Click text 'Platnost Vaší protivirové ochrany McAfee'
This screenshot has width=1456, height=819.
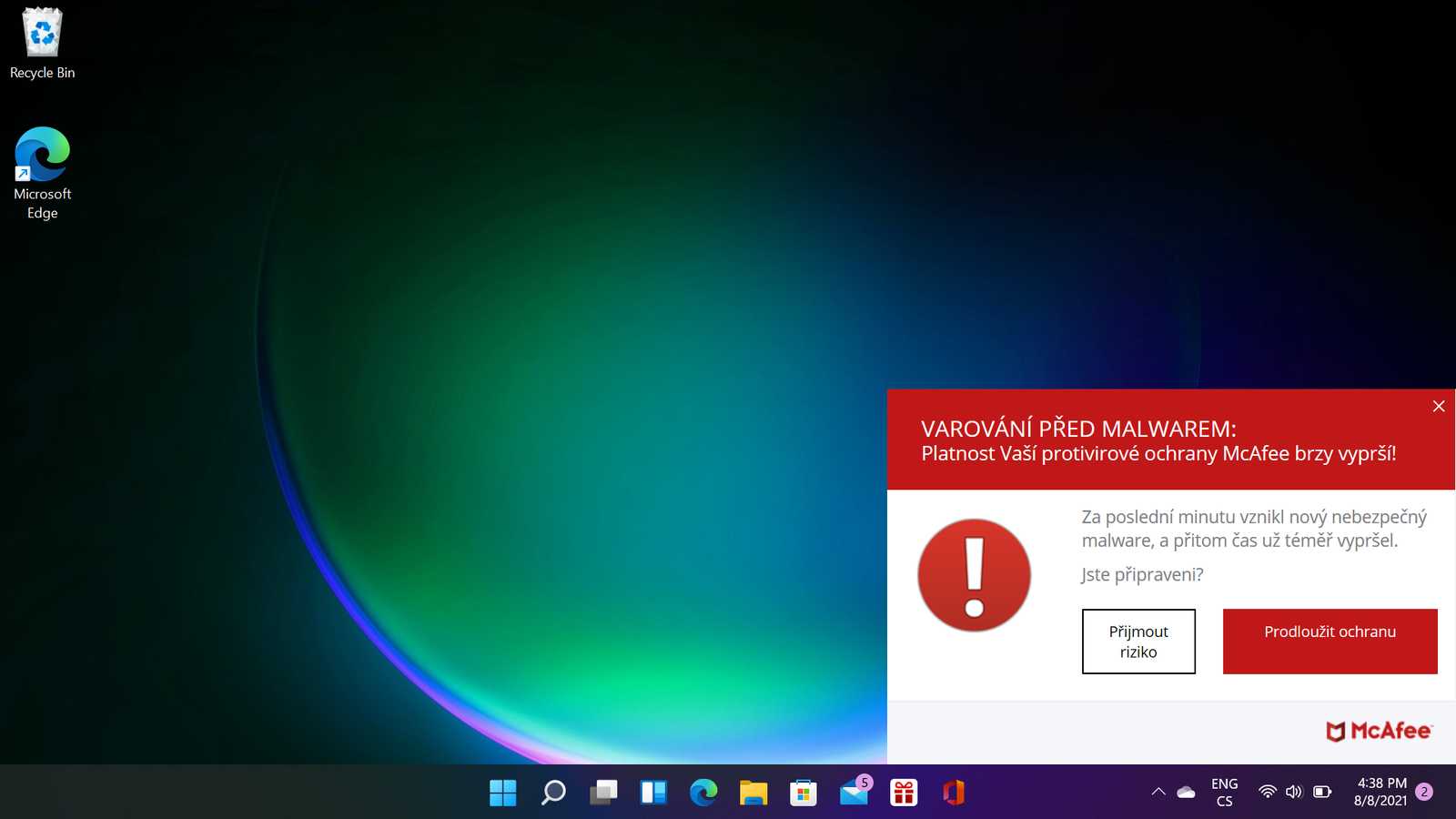click(1106, 453)
